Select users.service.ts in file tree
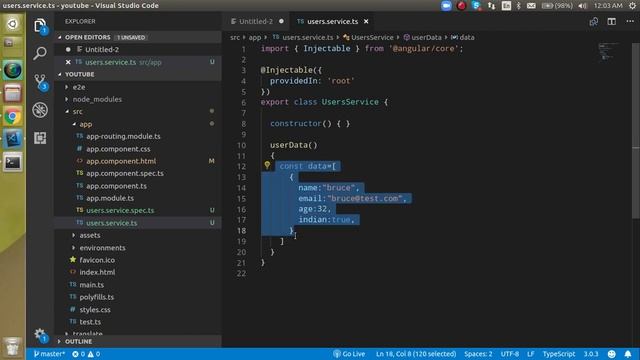640x360 pixels. (138, 223)
